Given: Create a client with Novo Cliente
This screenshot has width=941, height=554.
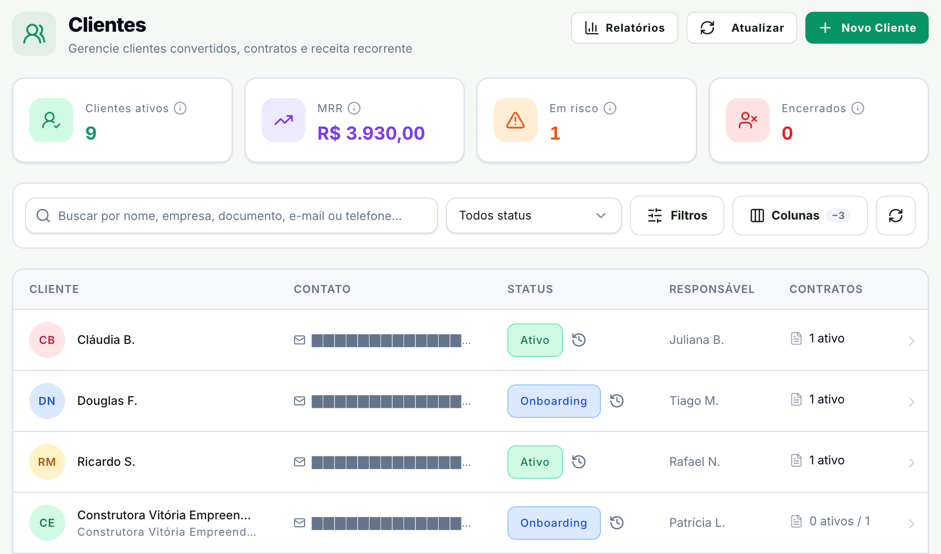Looking at the screenshot, I should pos(867,28).
